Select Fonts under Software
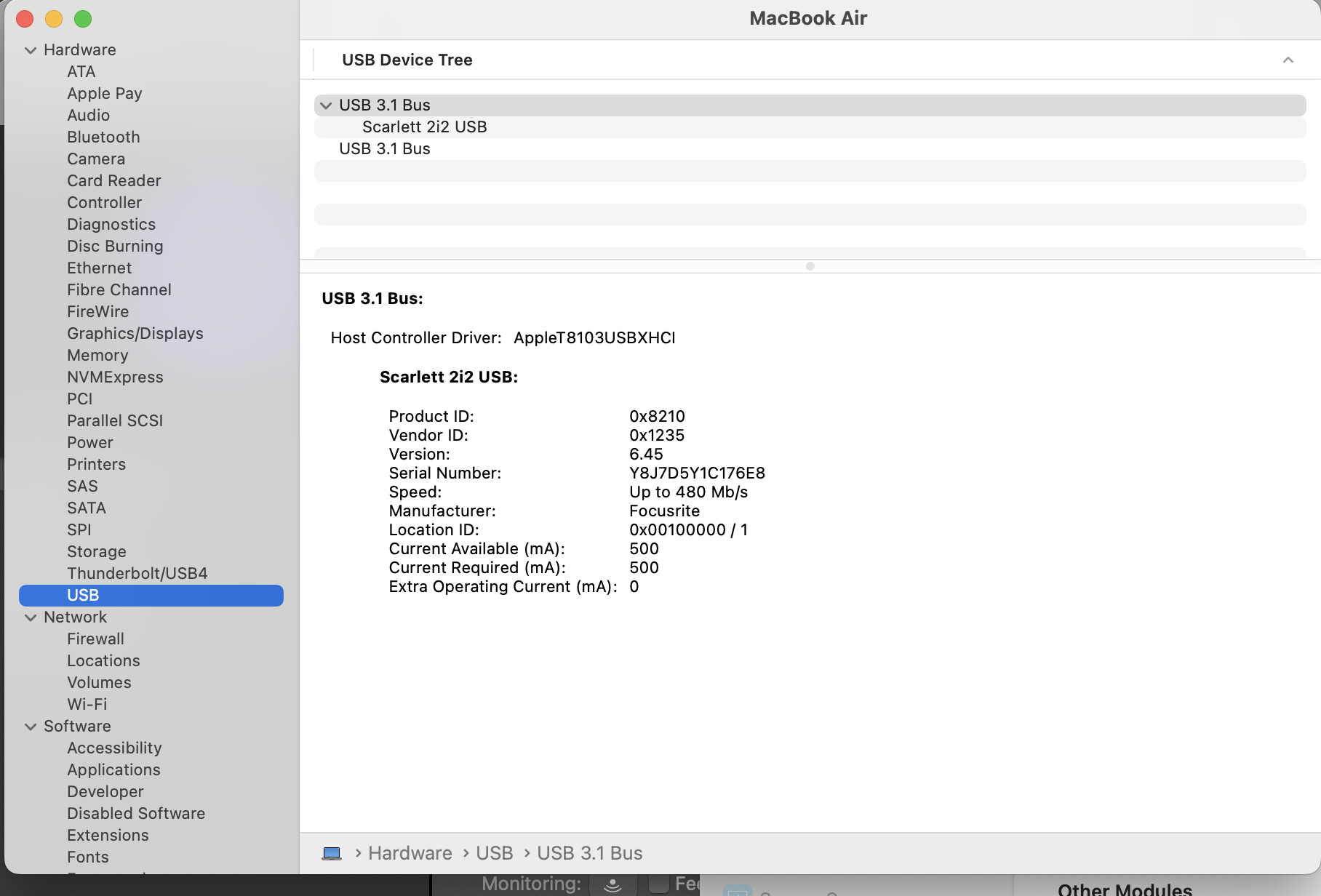1321x896 pixels. coord(88,857)
